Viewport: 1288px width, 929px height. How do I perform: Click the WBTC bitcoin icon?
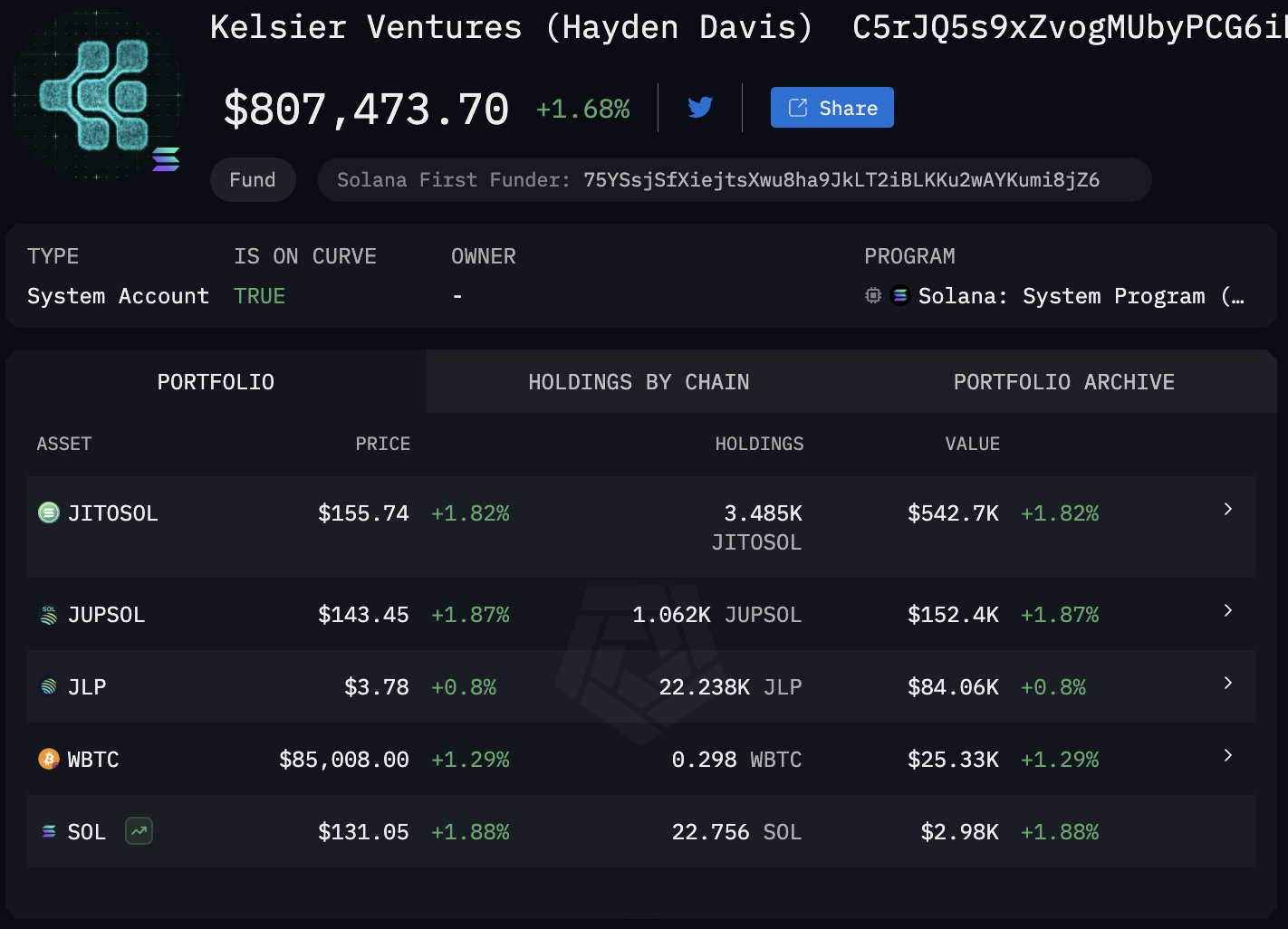click(49, 759)
